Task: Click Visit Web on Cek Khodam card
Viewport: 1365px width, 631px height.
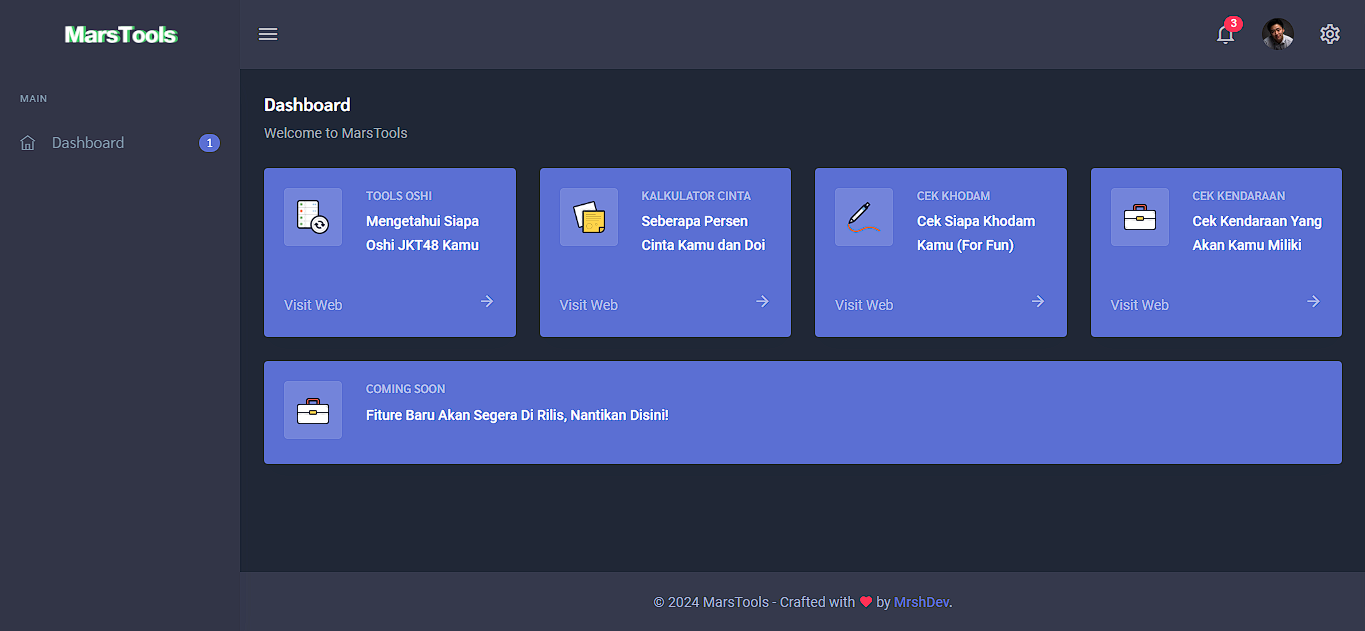Action: click(x=864, y=305)
